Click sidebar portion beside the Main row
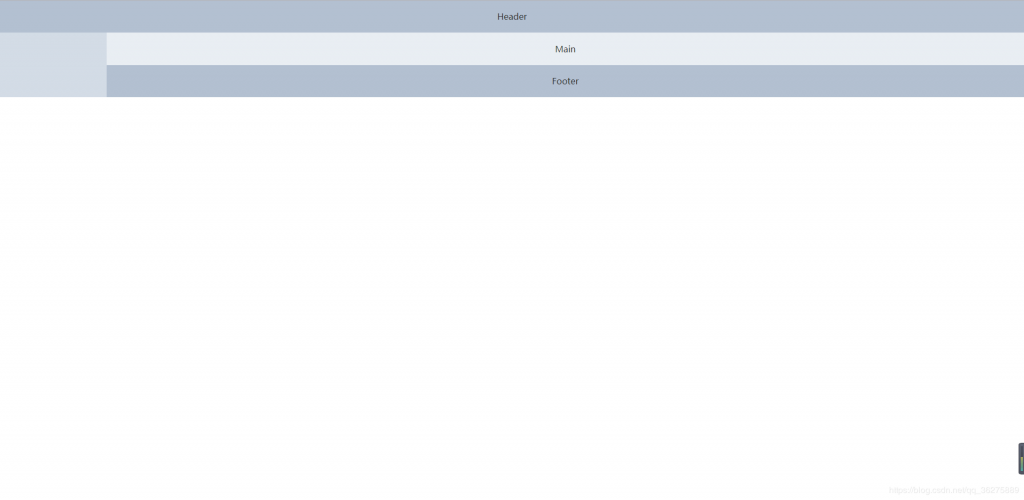Image resolution: width=1024 pixels, height=500 pixels. coord(53,49)
